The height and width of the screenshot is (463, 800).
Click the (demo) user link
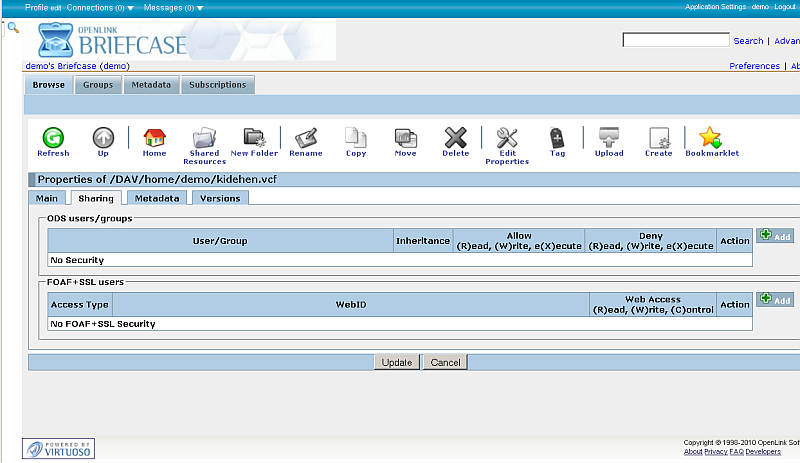pyautogui.click(x=115, y=66)
